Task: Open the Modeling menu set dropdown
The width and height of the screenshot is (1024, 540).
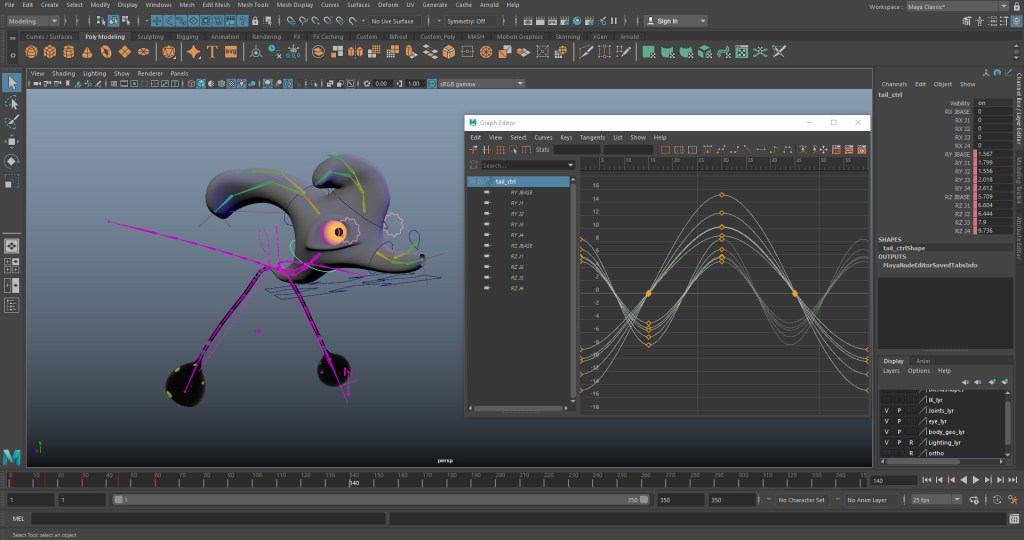Action: tap(34, 20)
